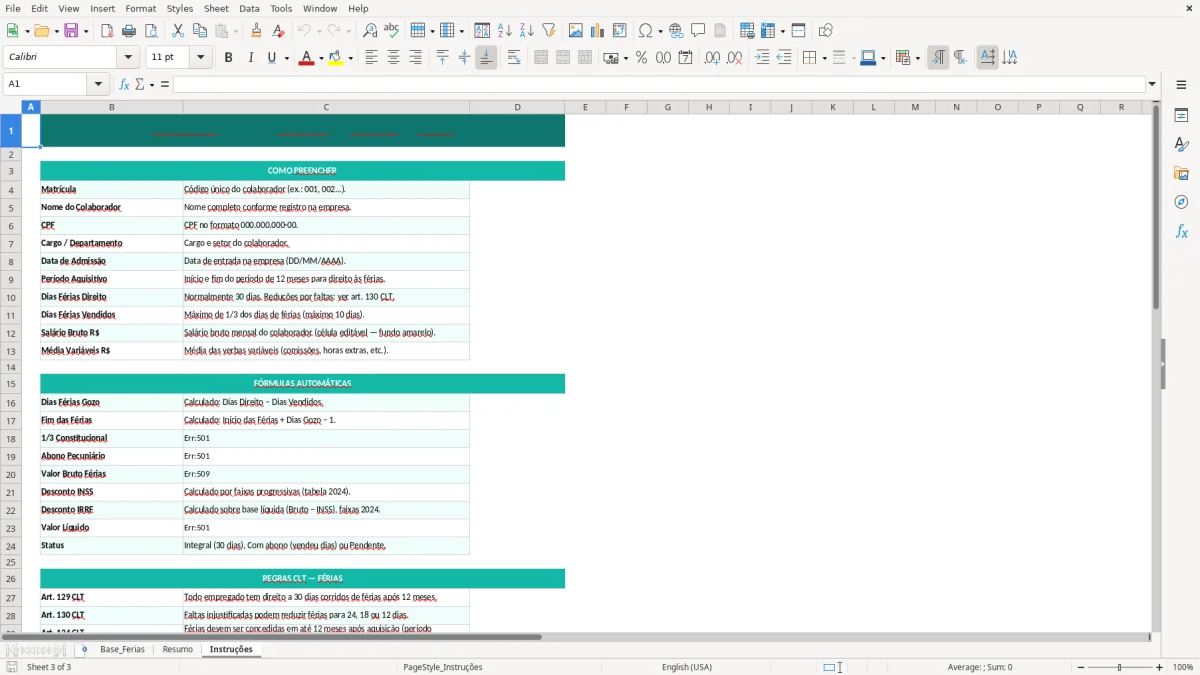The image size is (1200, 675).
Task: Select column C header
Action: pos(326,107)
